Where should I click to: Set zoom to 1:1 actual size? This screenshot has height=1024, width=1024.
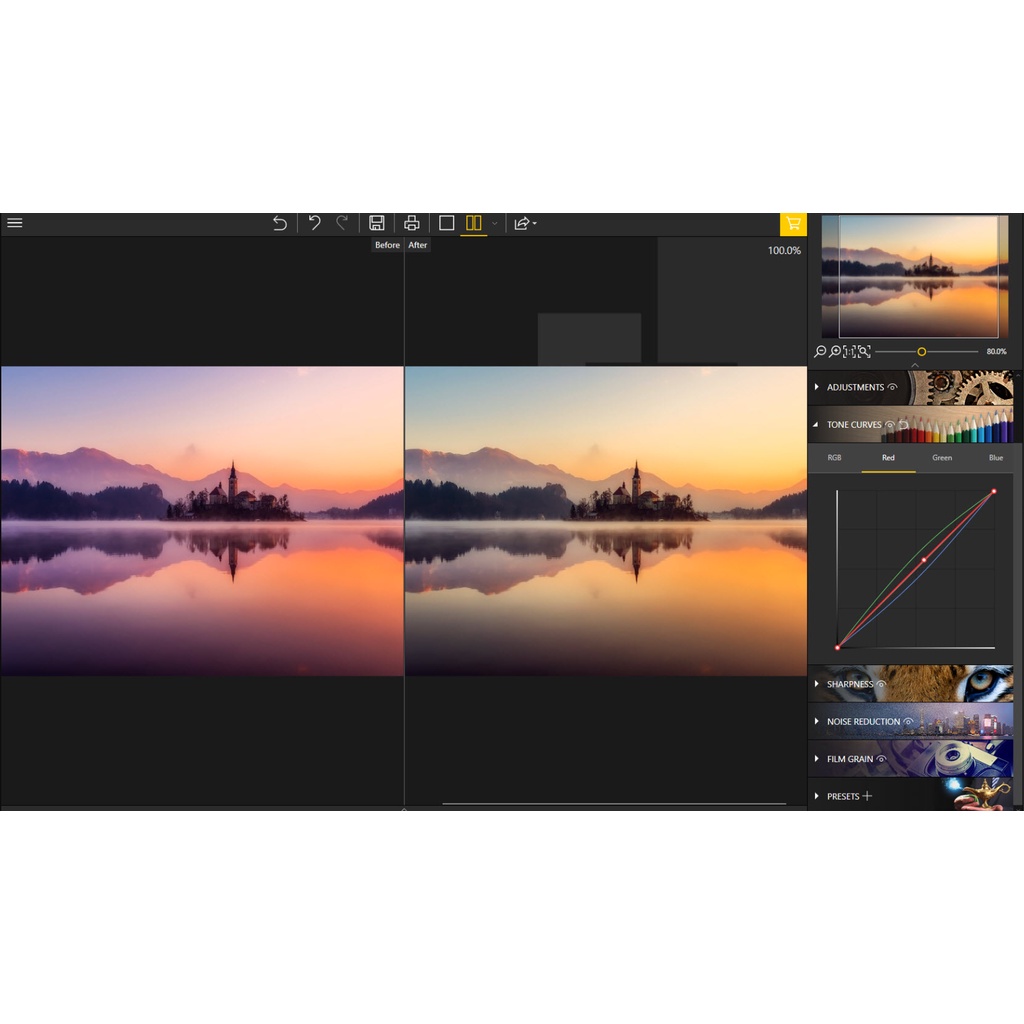pyautogui.click(x=849, y=352)
